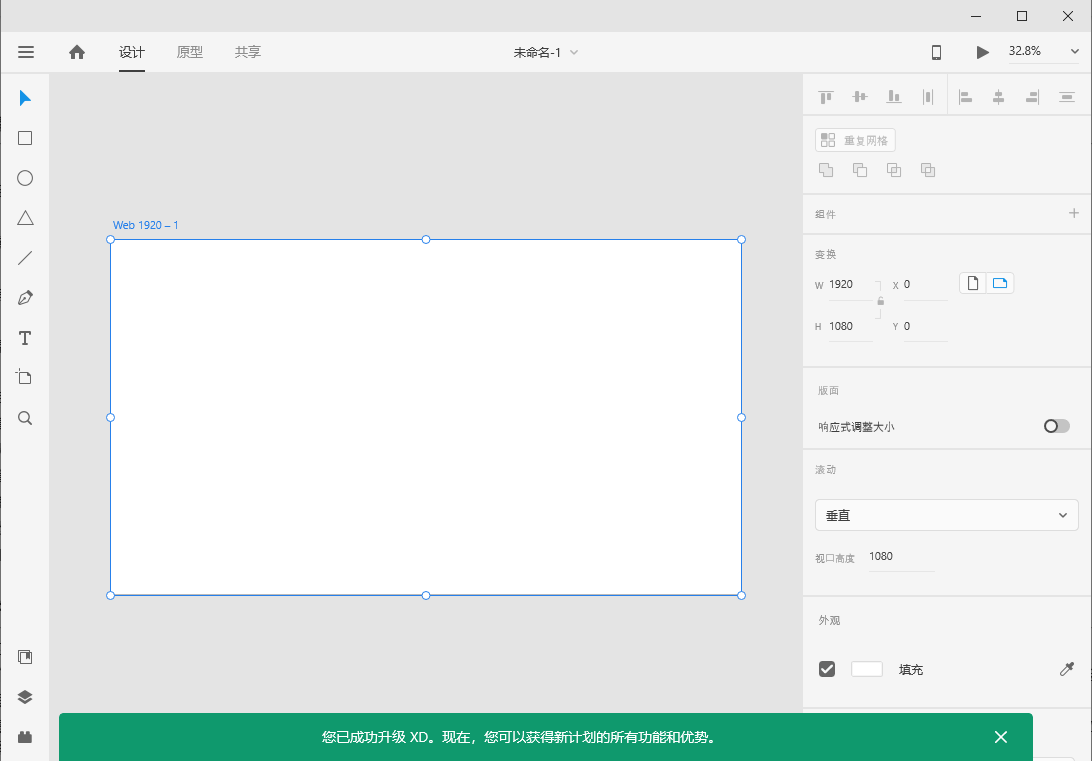Switch to the 原型 tab
The image size is (1092, 761).
point(190,52)
